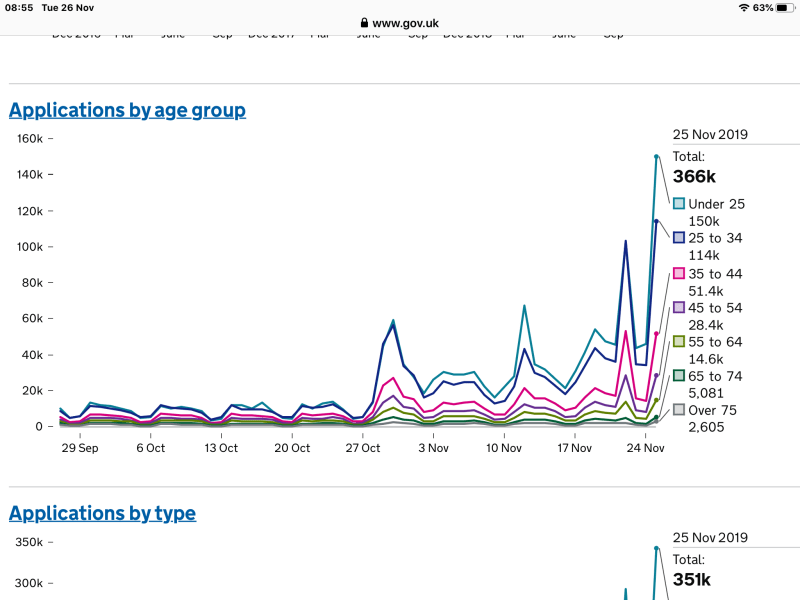Click the www.gov.uk address text

point(405,23)
